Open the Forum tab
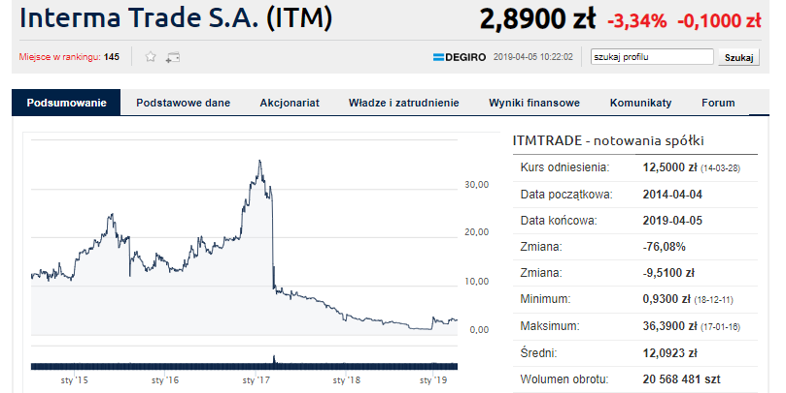 point(718,103)
